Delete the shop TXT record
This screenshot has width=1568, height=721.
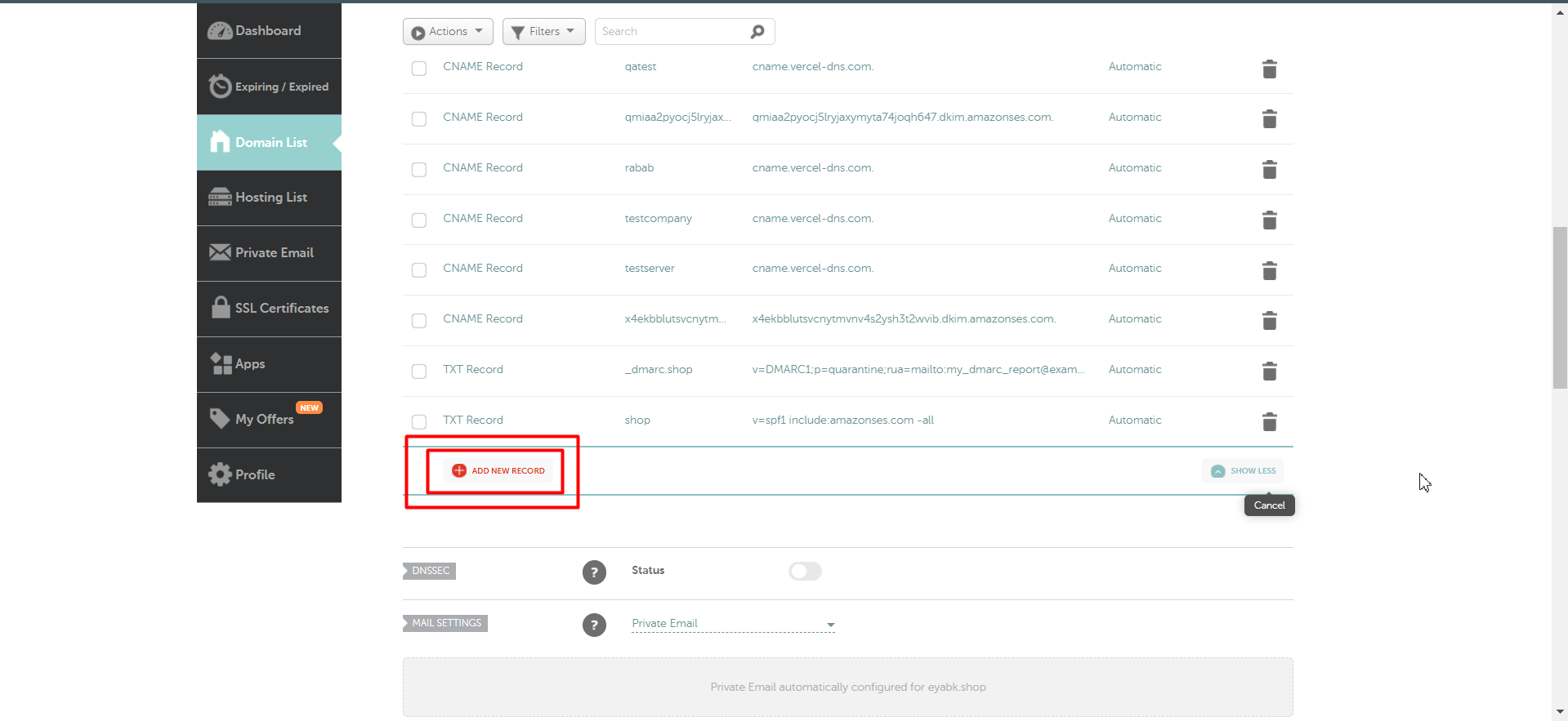point(1269,422)
